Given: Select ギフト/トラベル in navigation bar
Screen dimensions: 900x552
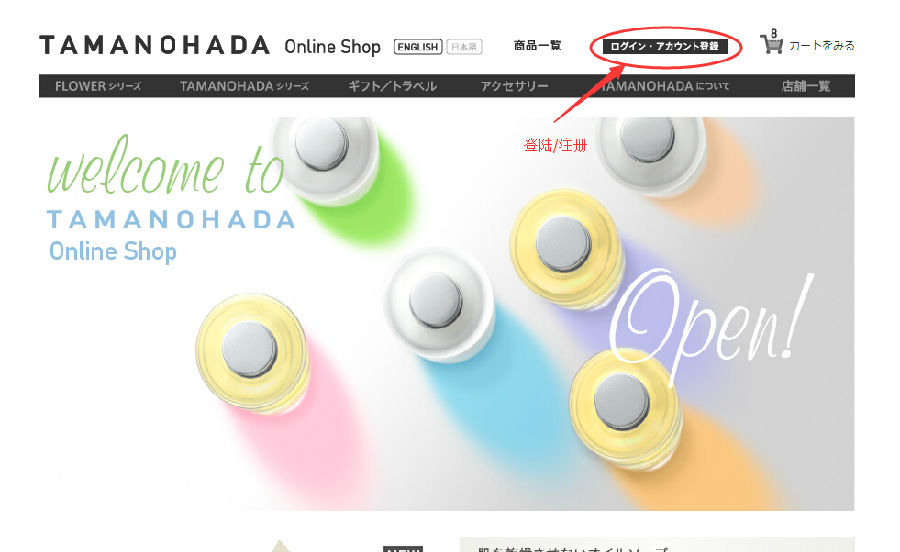Looking at the screenshot, I should coord(393,86).
